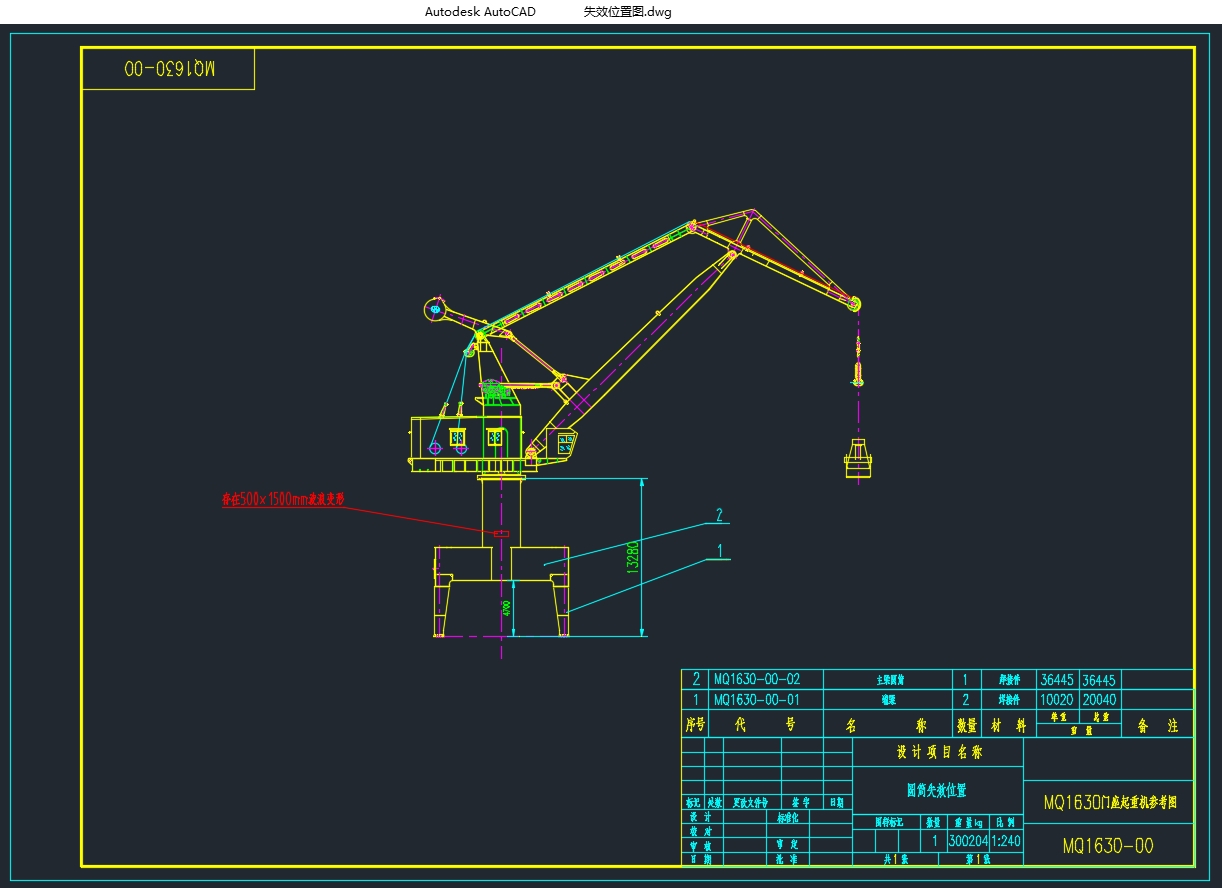Click part code MQ1630-00-02 in parts list
This screenshot has width=1222, height=888.
pos(756,680)
